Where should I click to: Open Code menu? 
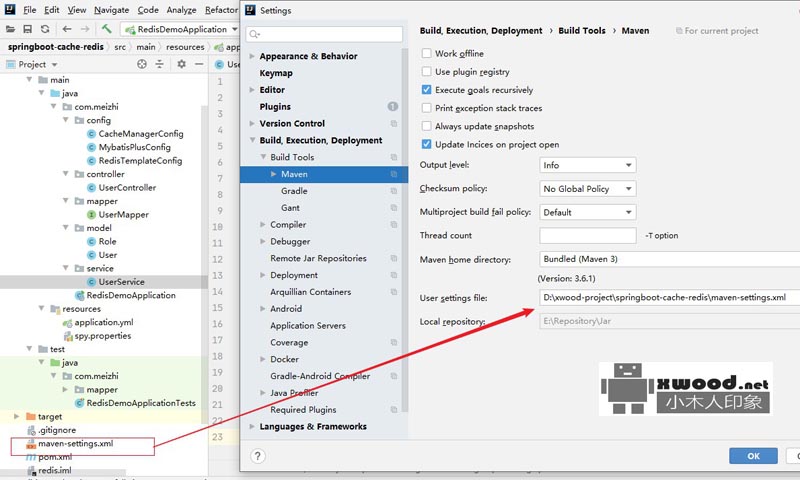coord(148,10)
